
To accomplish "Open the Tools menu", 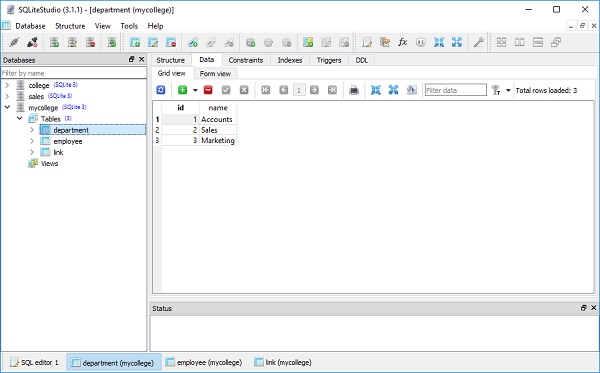I will pyautogui.click(x=129, y=26).
